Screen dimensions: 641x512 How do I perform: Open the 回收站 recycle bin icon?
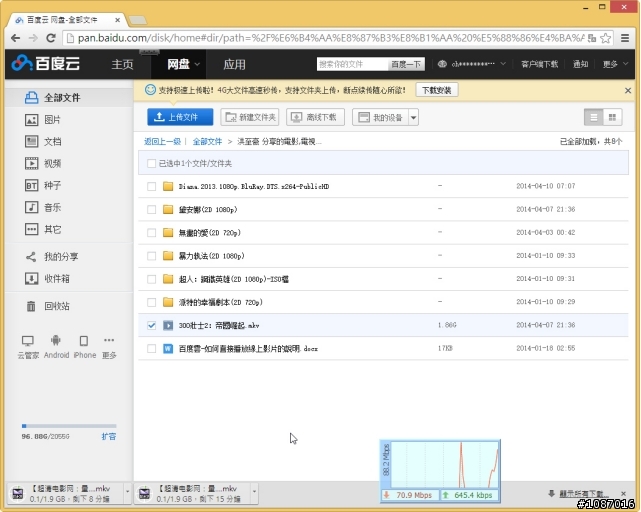point(31,306)
